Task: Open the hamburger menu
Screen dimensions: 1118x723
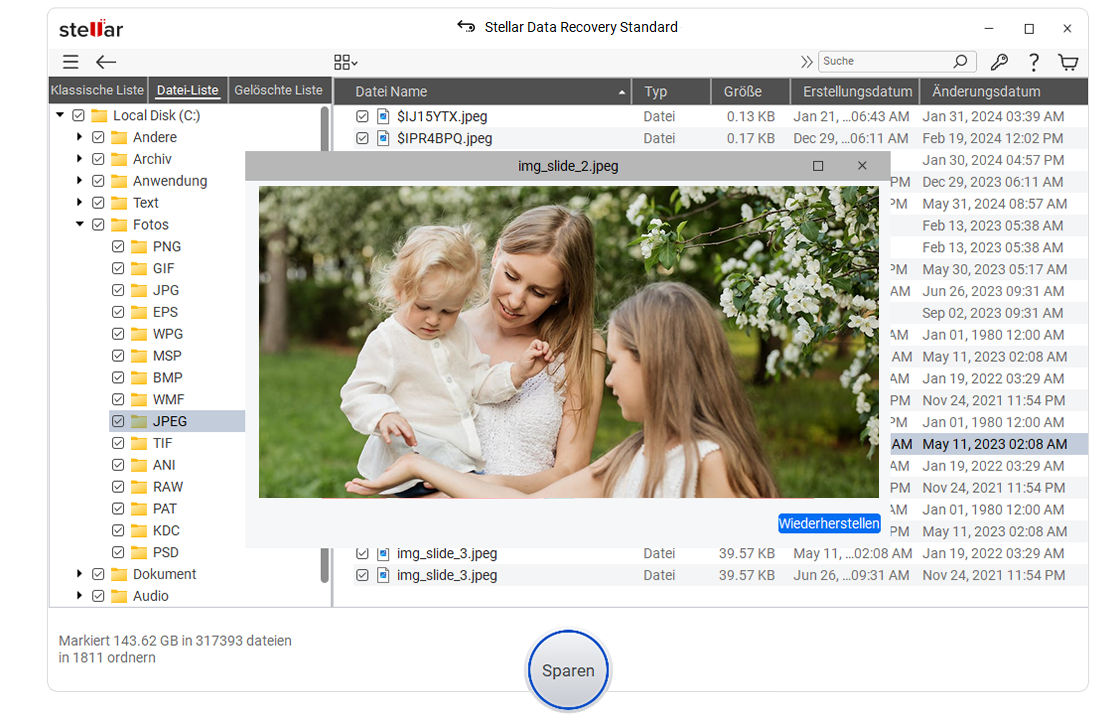Action: [70, 62]
